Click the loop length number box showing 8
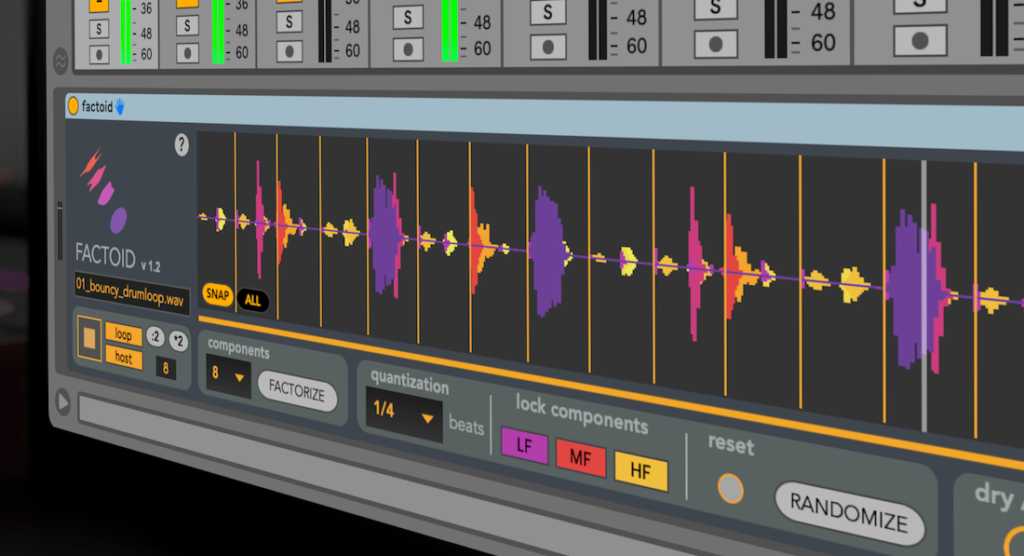This screenshot has height=556, width=1024. click(166, 368)
